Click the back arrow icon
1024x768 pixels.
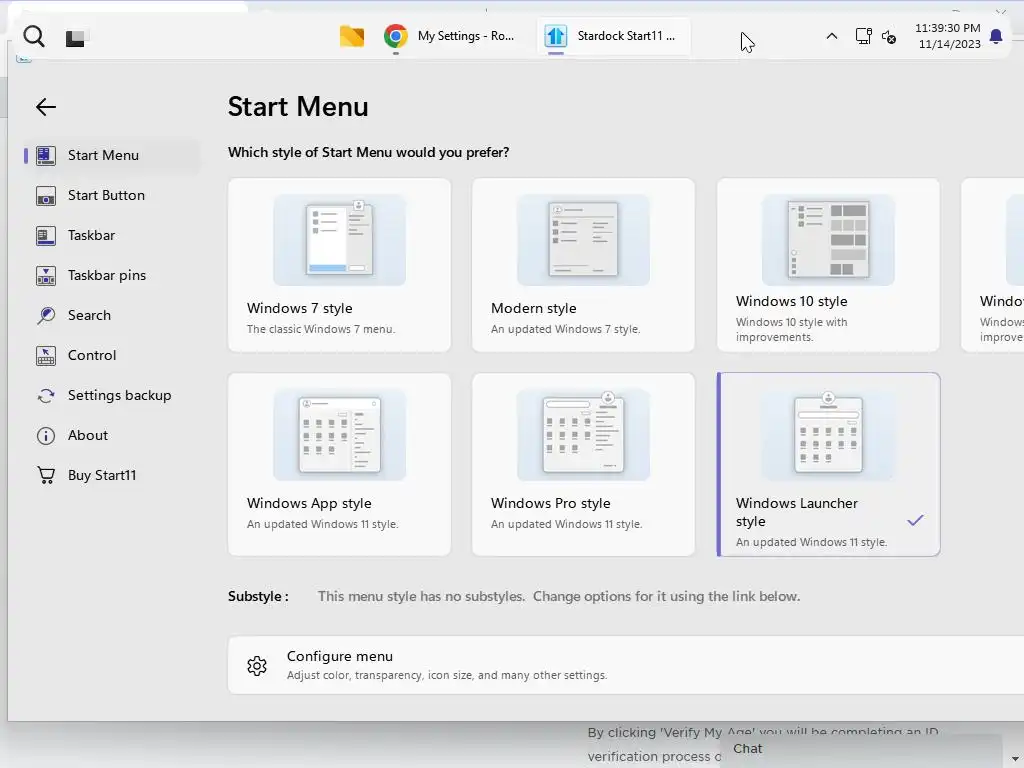(x=46, y=106)
